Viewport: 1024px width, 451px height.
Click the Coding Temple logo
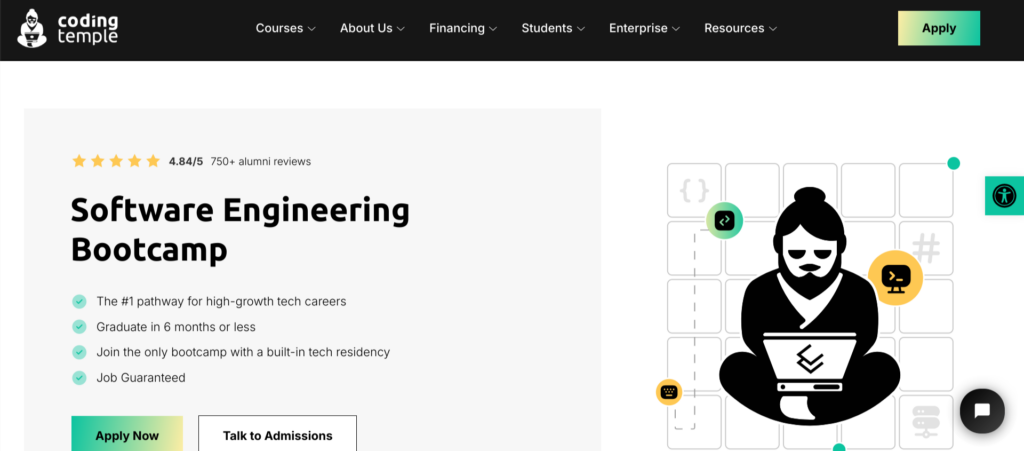click(x=68, y=29)
